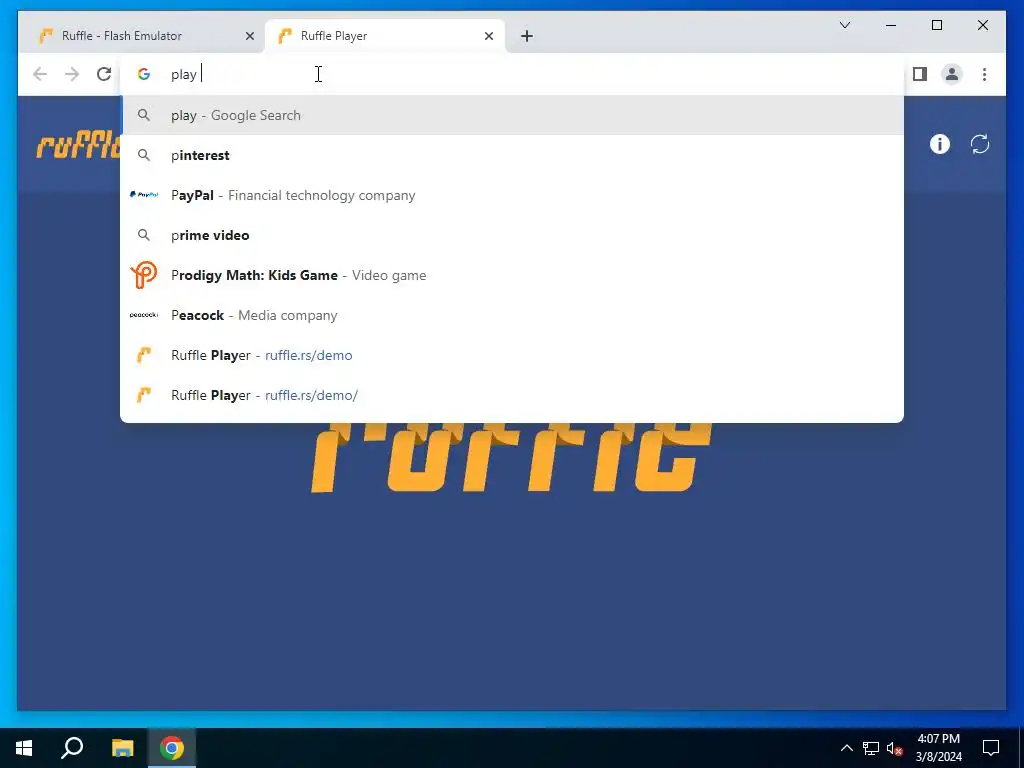Image resolution: width=1024 pixels, height=768 pixels.
Task: Select the Prodigy Math: Kids Game suggestion
Action: pos(512,275)
